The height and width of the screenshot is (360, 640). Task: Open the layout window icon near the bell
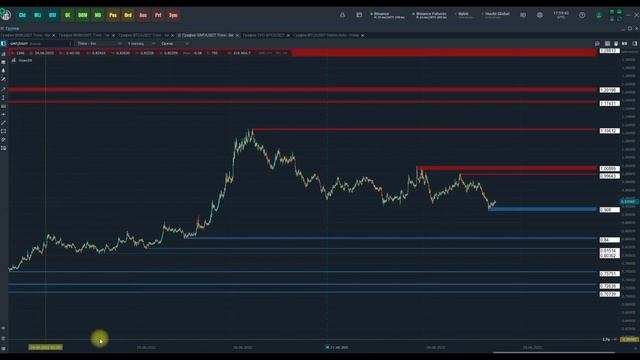[x=359, y=15]
